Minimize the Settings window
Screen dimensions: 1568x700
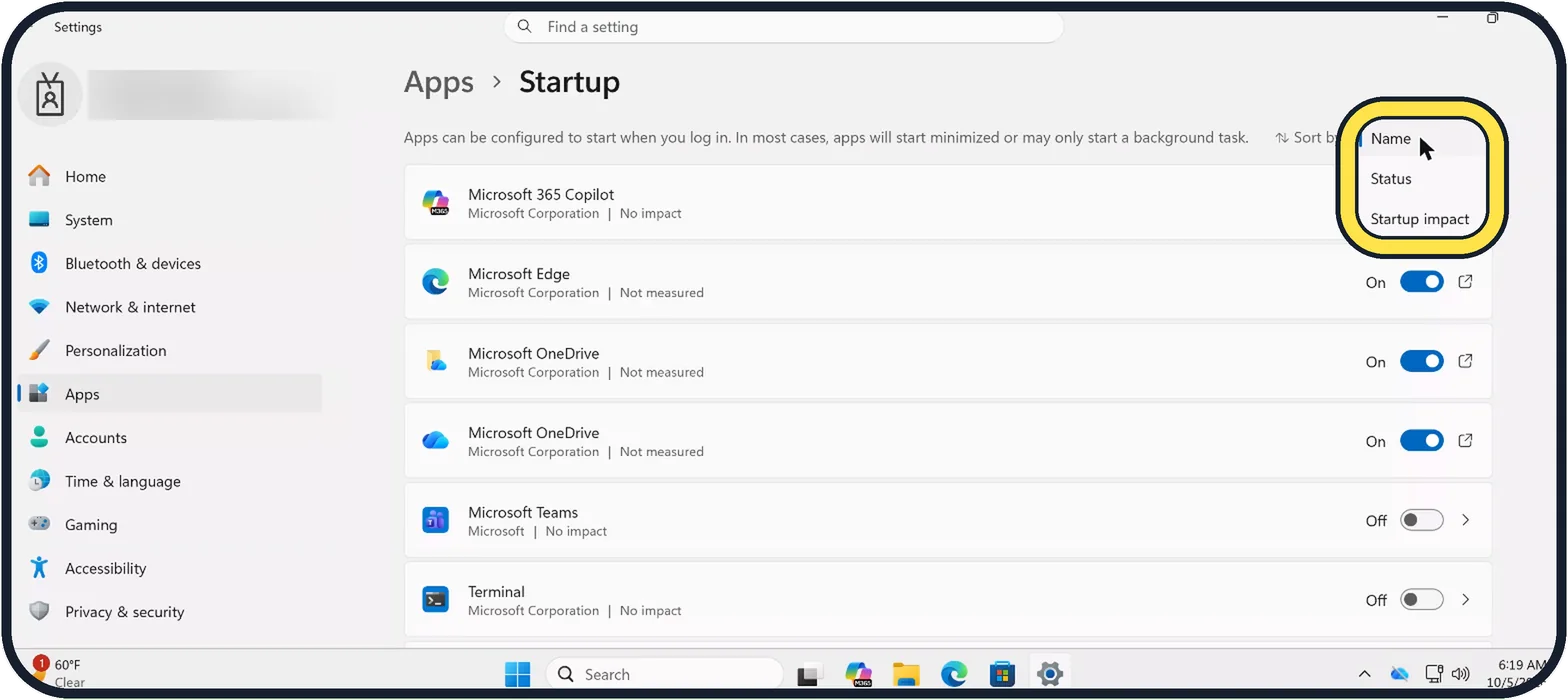[1443, 17]
